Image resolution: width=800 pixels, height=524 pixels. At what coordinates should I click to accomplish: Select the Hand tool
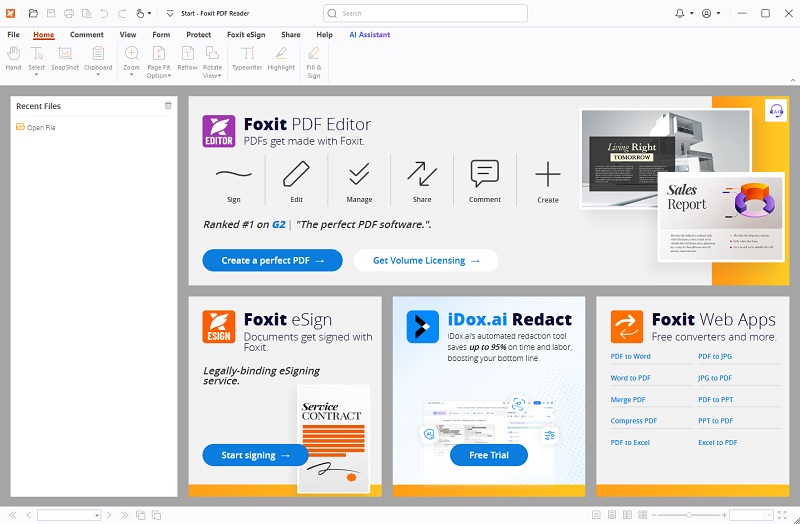coord(13,58)
